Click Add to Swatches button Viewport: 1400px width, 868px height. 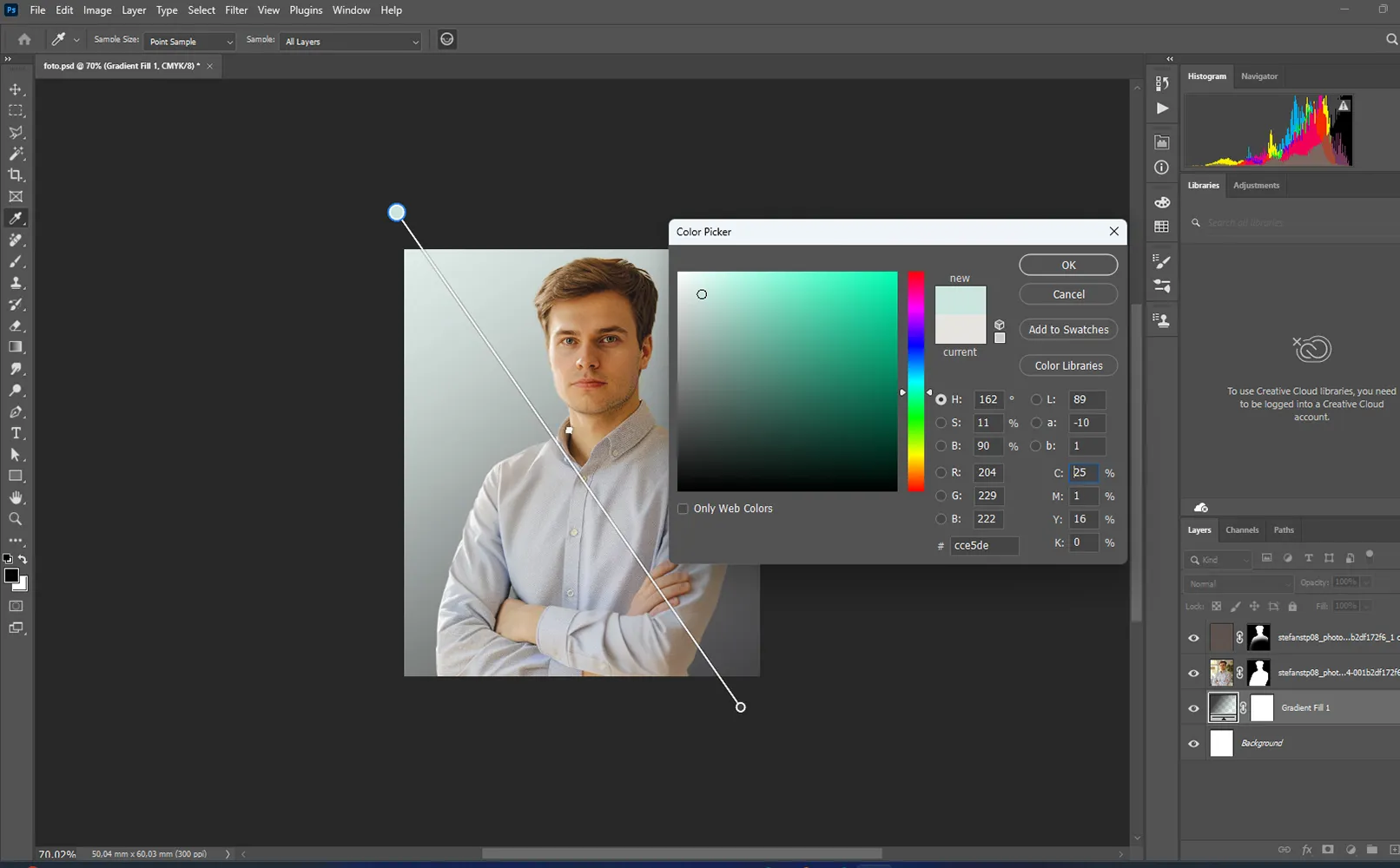click(x=1068, y=330)
